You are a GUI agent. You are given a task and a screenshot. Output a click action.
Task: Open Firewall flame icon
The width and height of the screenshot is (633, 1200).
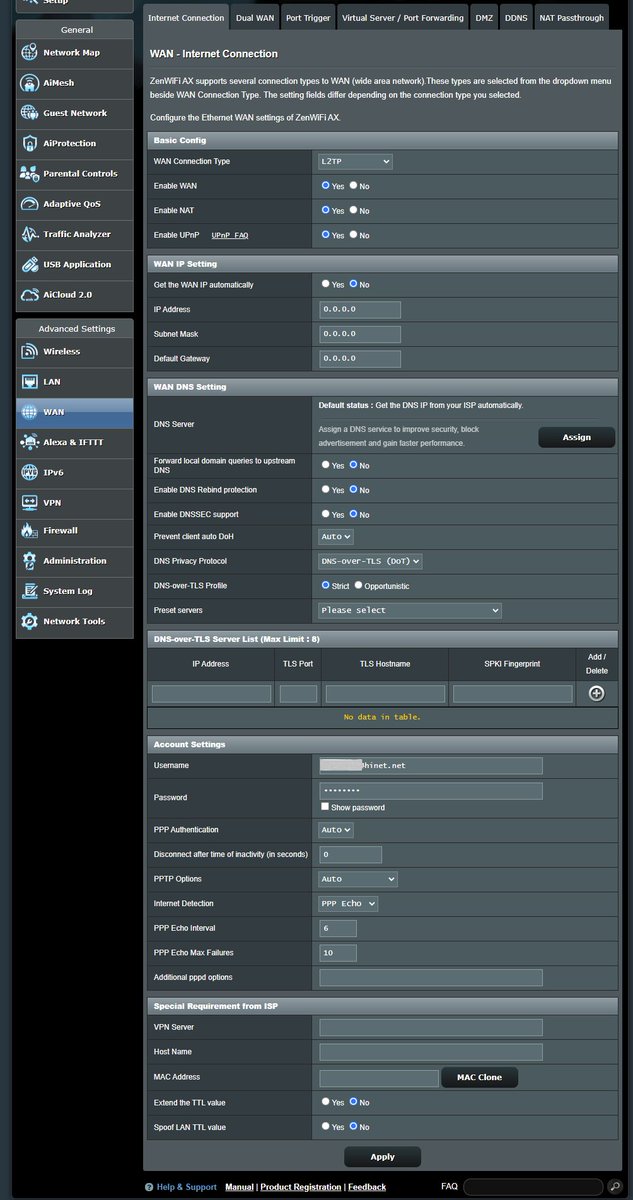pyautogui.click(x=30, y=531)
